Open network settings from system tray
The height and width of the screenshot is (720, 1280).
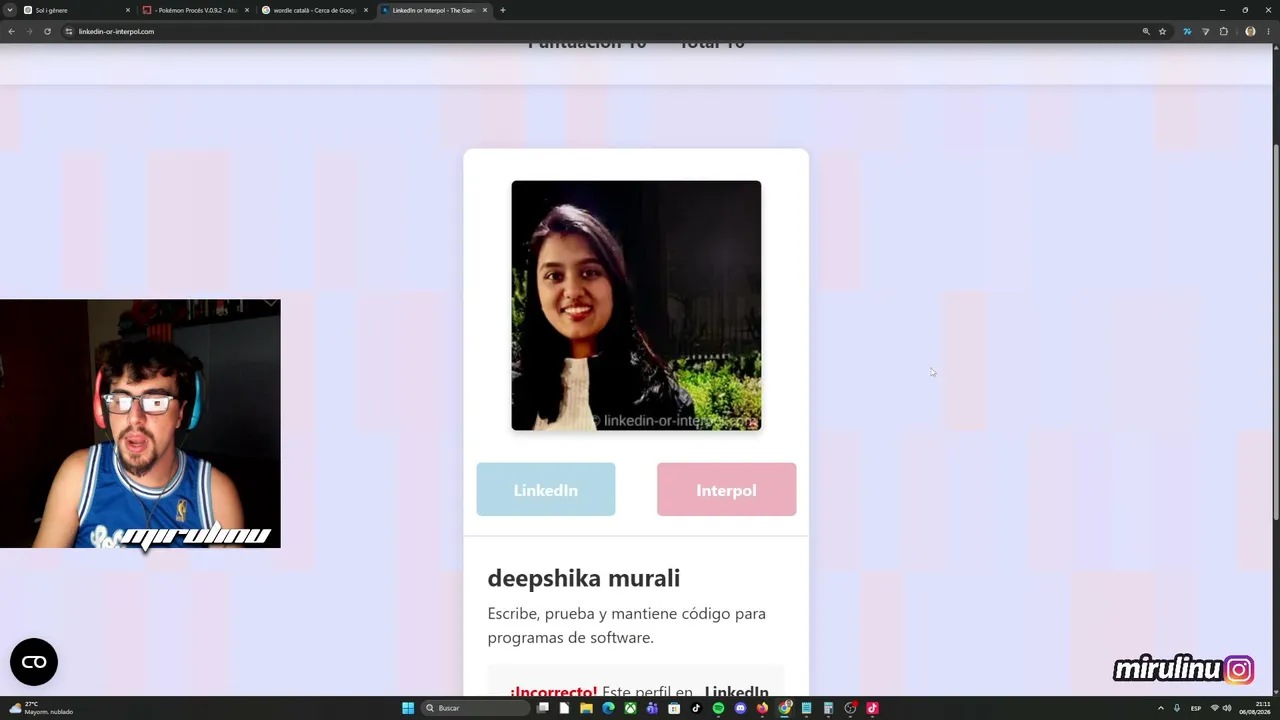pos(1215,708)
